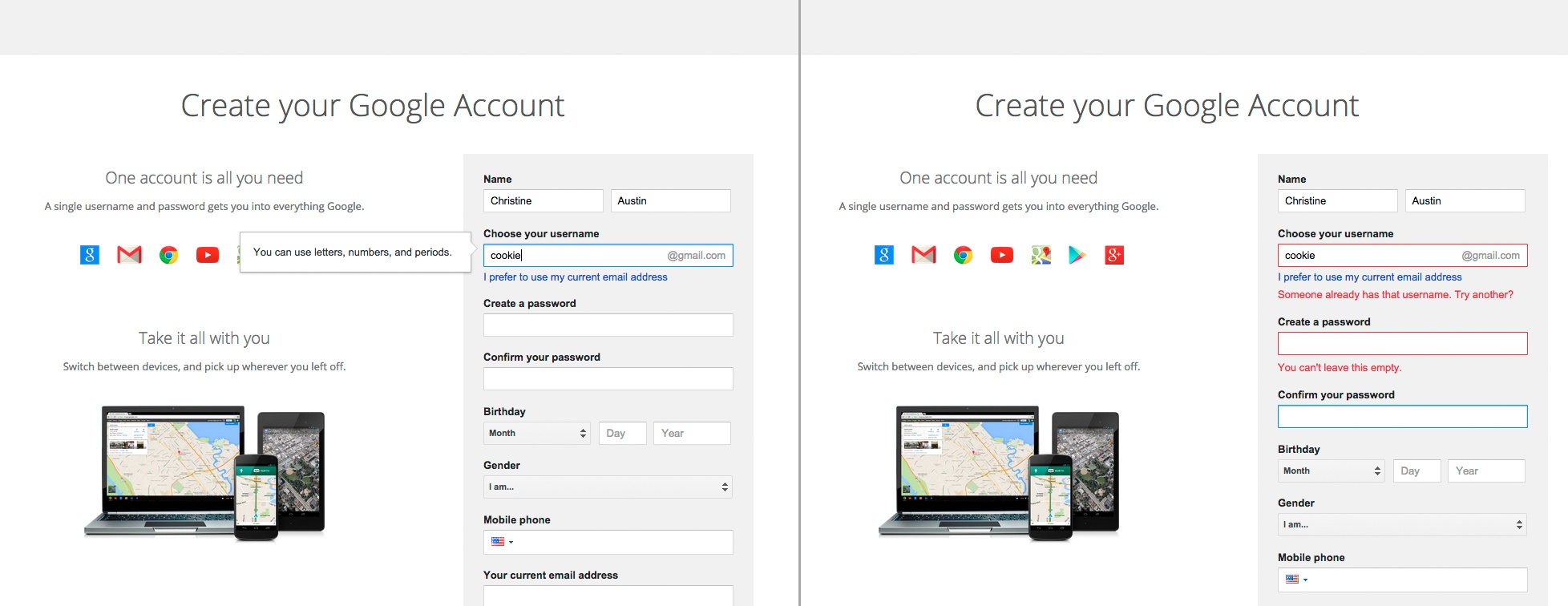Click the Chrome icon in left screenshot
Viewport: 1568px width, 606px height.
coord(168,255)
